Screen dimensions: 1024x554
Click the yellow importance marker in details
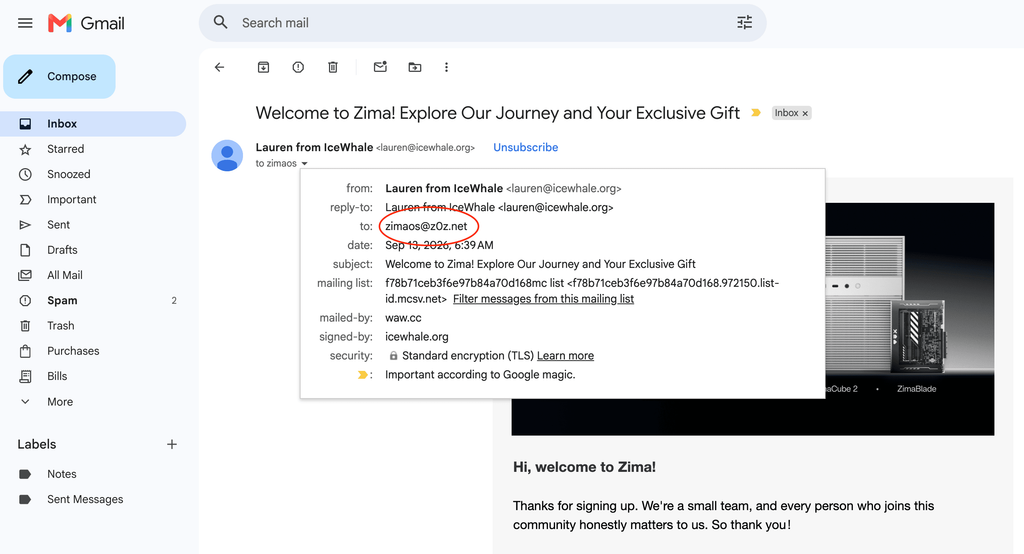pyautogui.click(x=362, y=375)
